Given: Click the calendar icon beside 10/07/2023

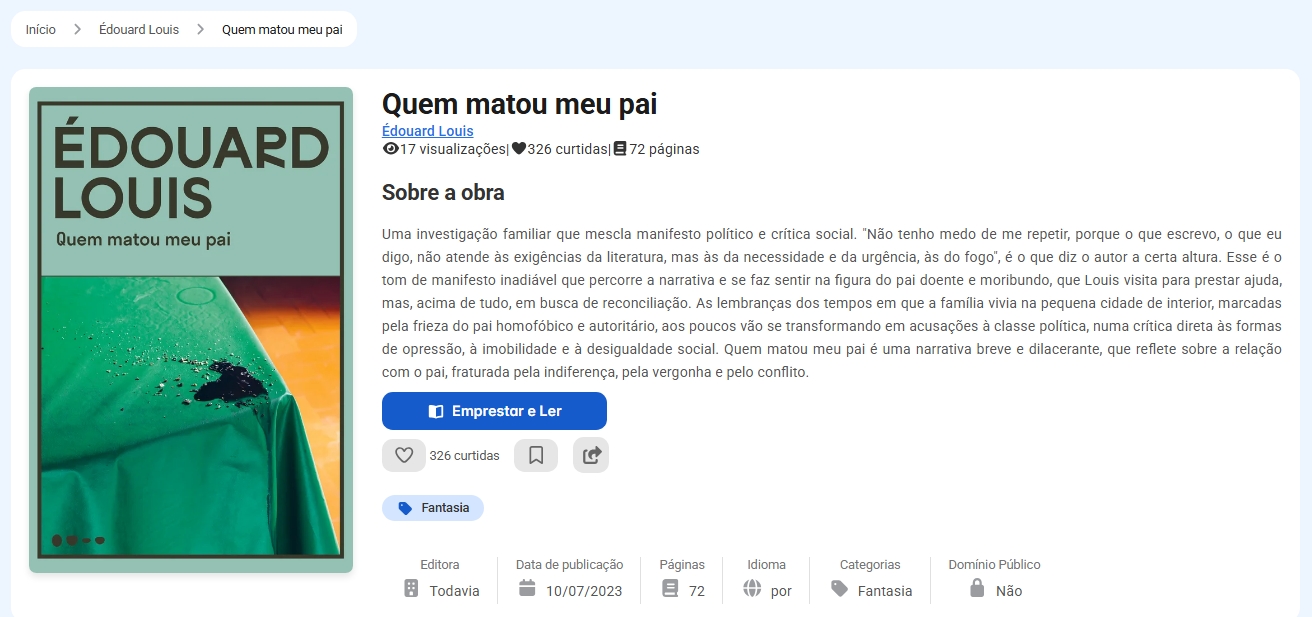Looking at the screenshot, I should (527, 588).
